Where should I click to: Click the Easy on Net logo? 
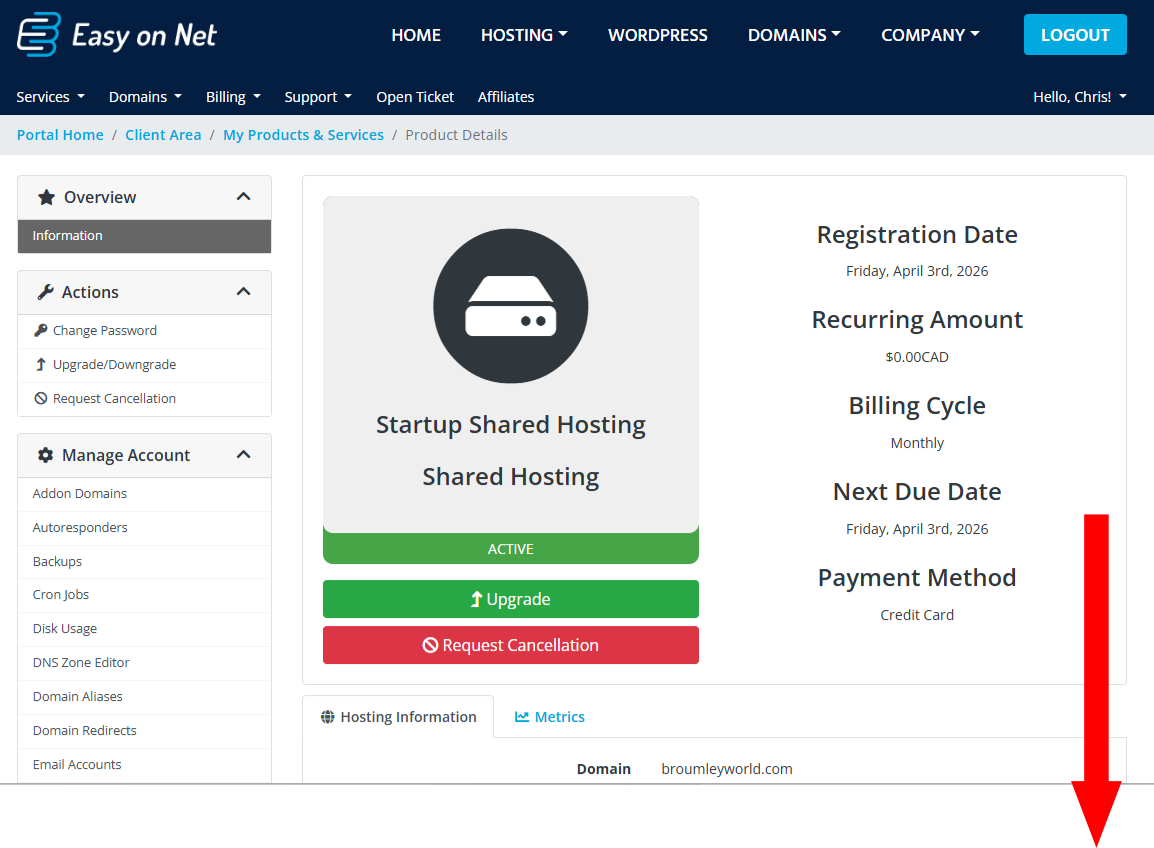(115, 34)
